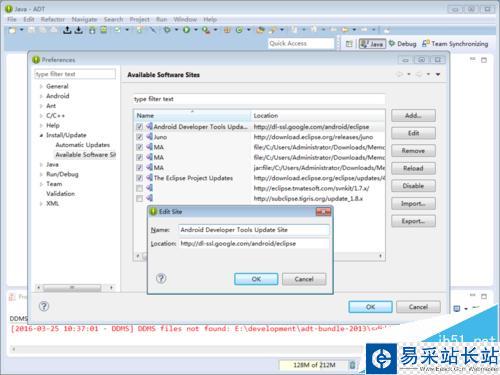This screenshot has height=375, width=500.
Task: Click the Add... button
Action: pyautogui.click(x=413, y=116)
